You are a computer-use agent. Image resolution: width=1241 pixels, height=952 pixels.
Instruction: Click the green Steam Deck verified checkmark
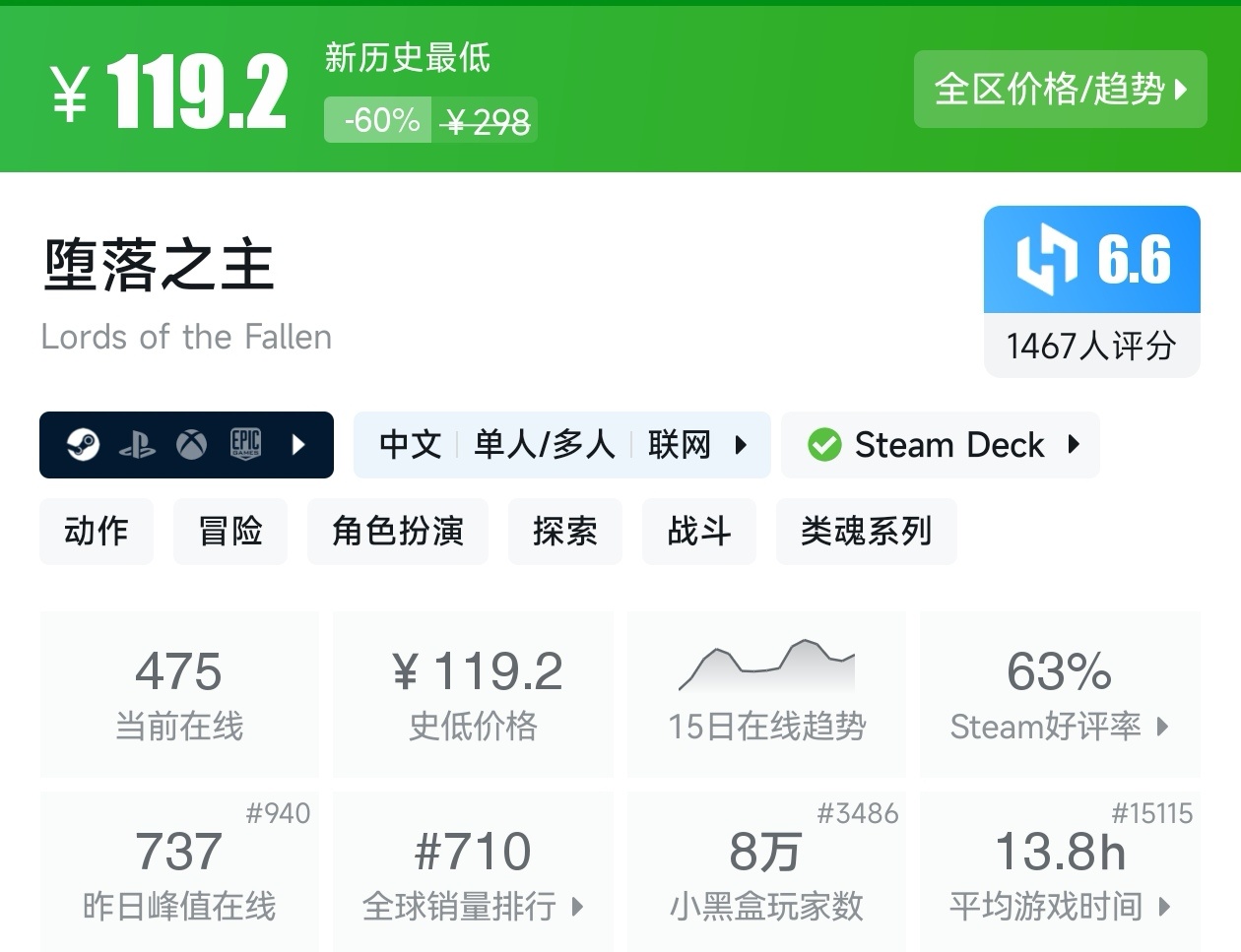tap(823, 445)
